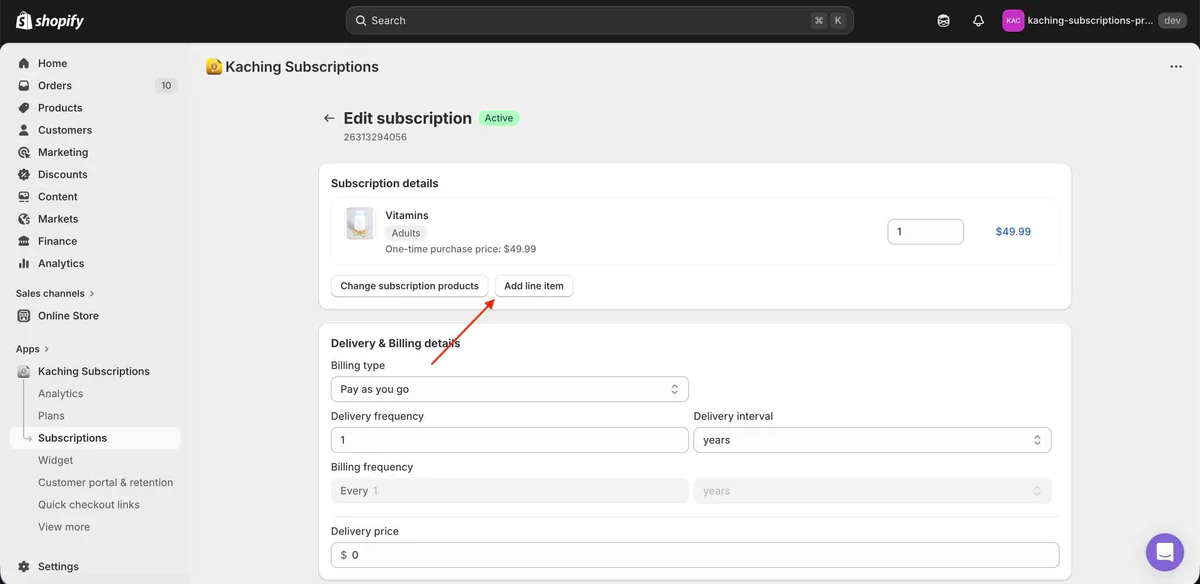Click the search magnifier icon
This screenshot has width=1200, height=584.
point(360,20)
